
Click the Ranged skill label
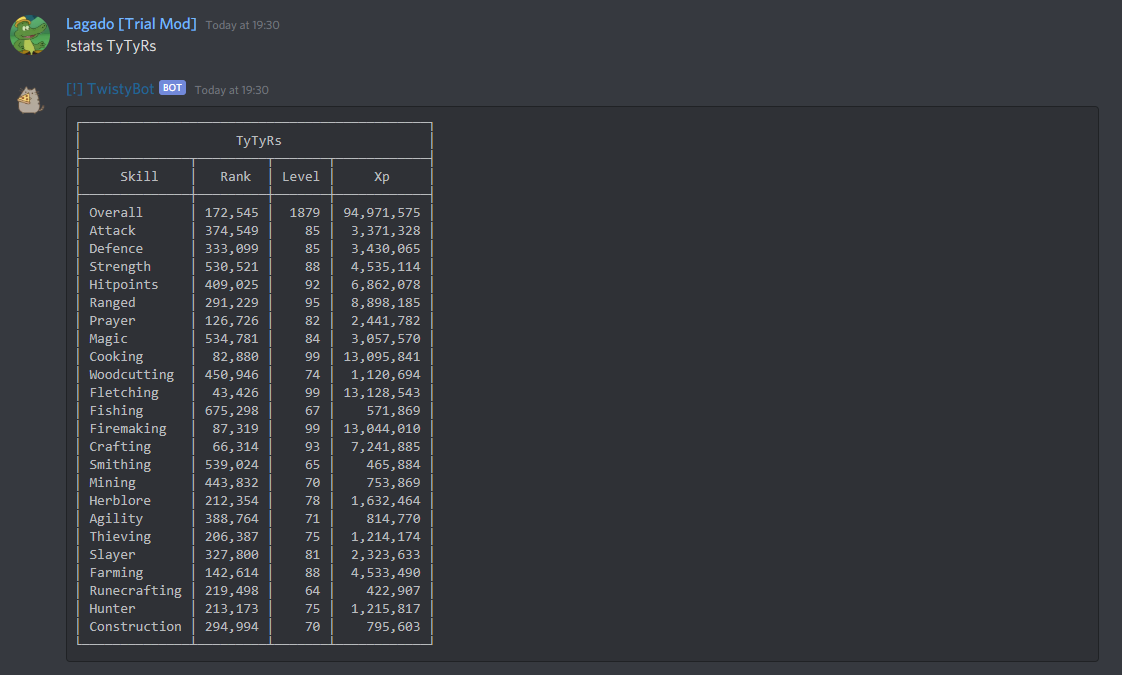112,302
